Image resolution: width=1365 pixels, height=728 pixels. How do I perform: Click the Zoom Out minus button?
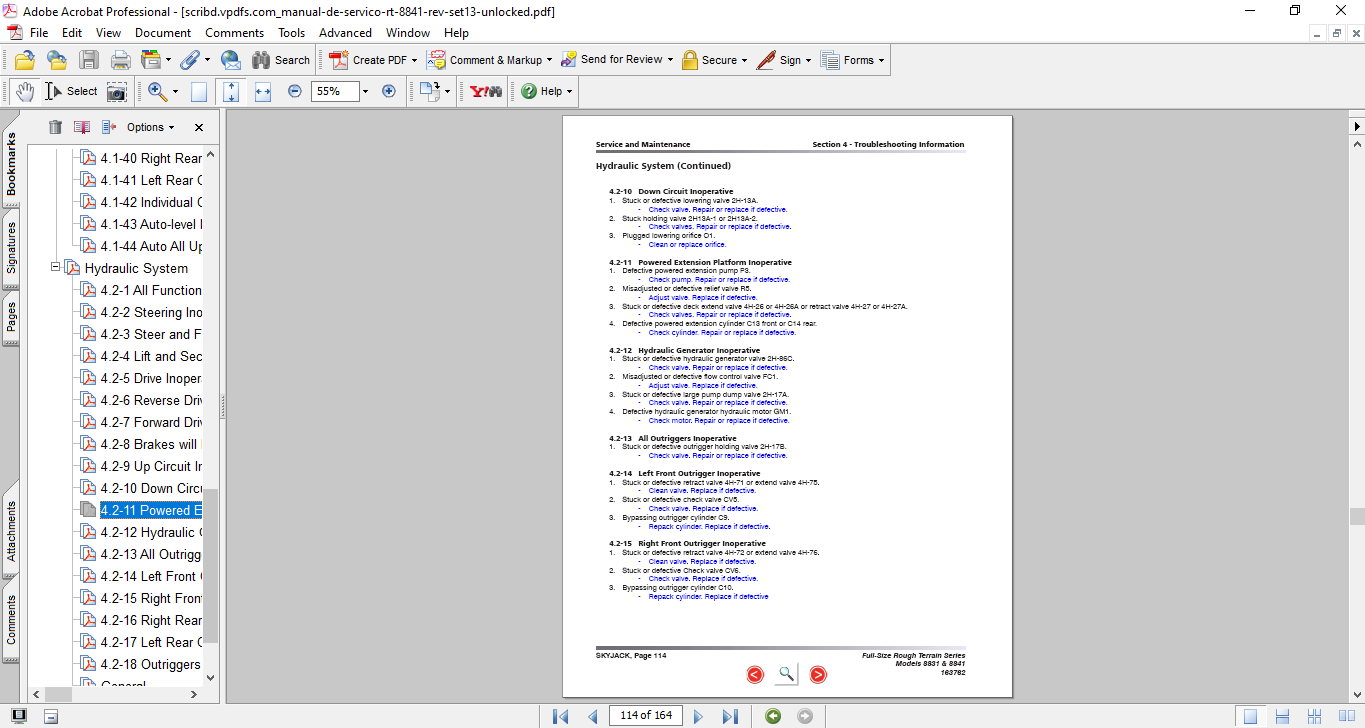click(x=295, y=91)
